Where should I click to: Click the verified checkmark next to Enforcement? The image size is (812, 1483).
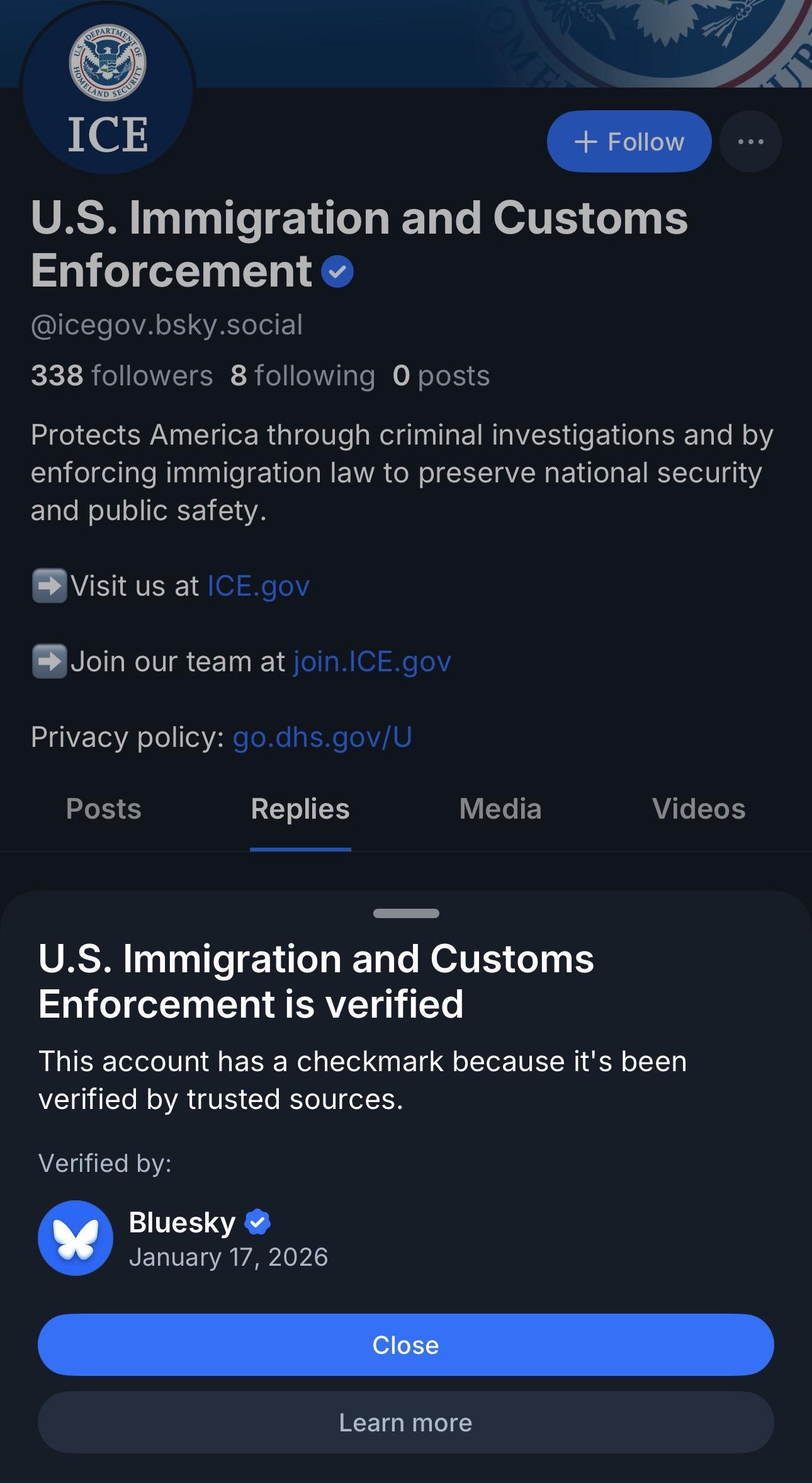338,271
